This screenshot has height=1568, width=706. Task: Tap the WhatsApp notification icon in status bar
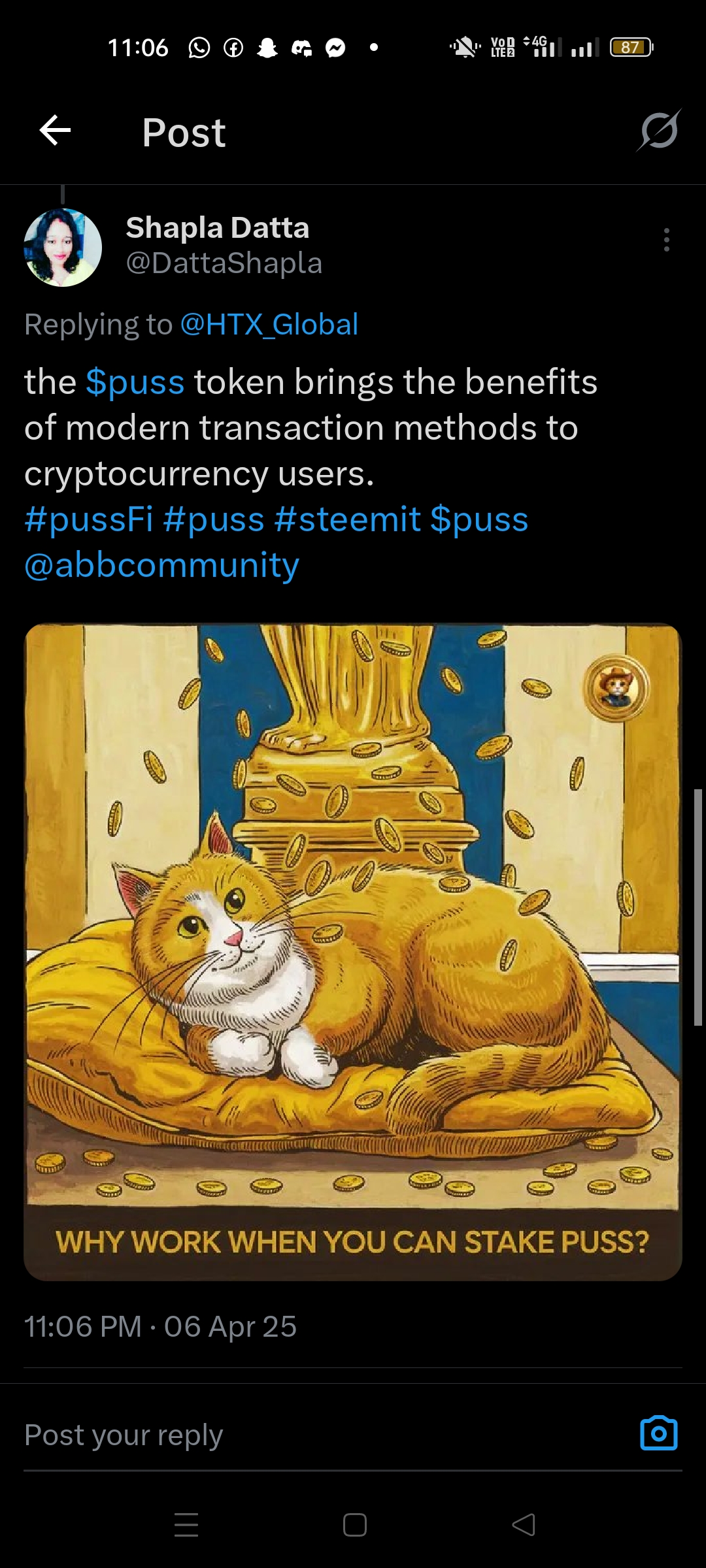(199, 47)
